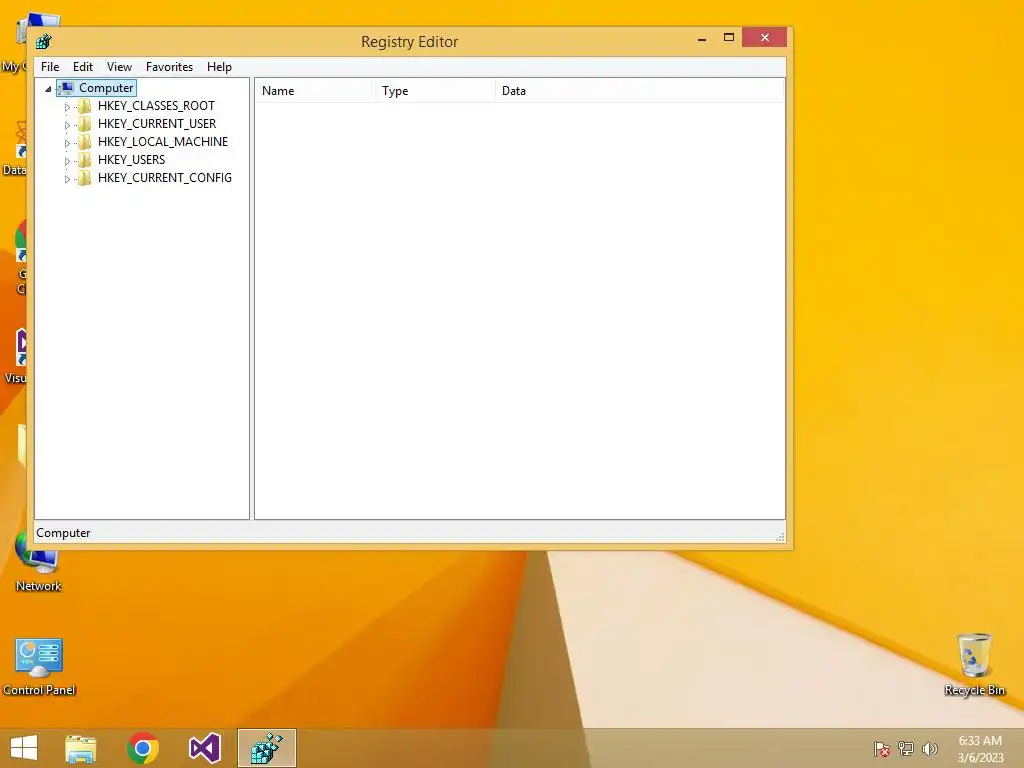This screenshot has height=768, width=1024.
Task: Click the HKEY_CURRENT_CONFIG folder icon
Action: click(84, 178)
